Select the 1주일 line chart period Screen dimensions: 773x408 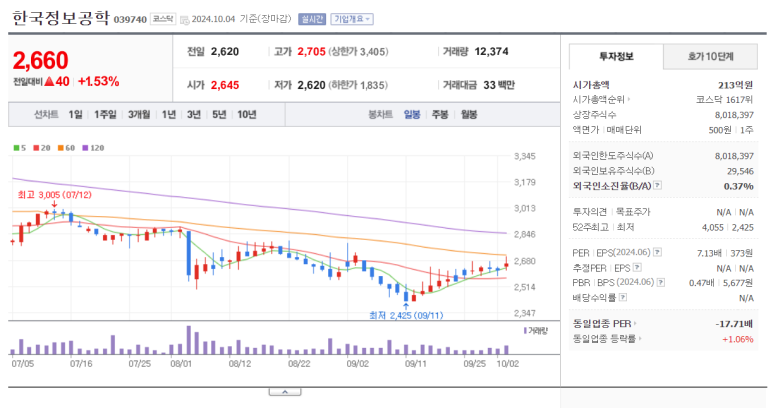pos(105,114)
